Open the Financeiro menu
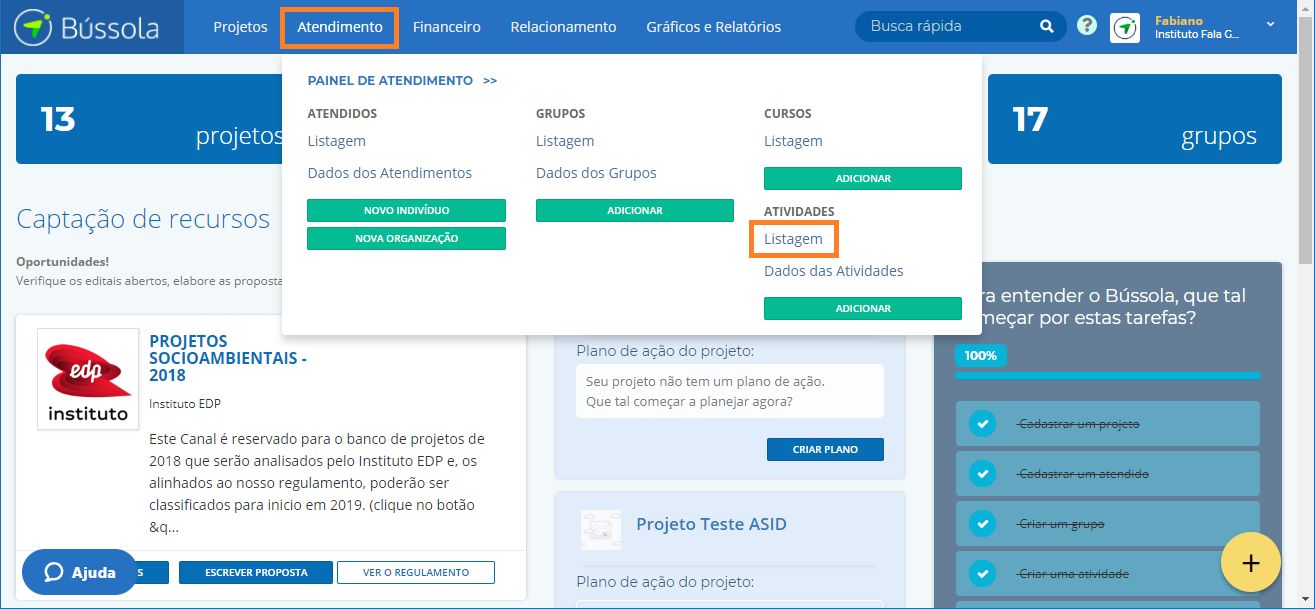This screenshot has width=1315, height=609. tap(446, 27)
